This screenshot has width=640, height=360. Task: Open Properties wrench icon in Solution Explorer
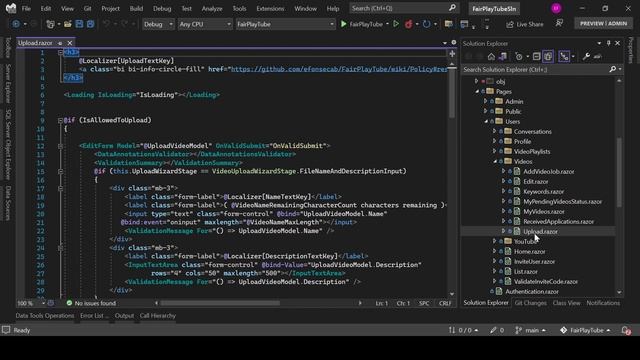586,56
